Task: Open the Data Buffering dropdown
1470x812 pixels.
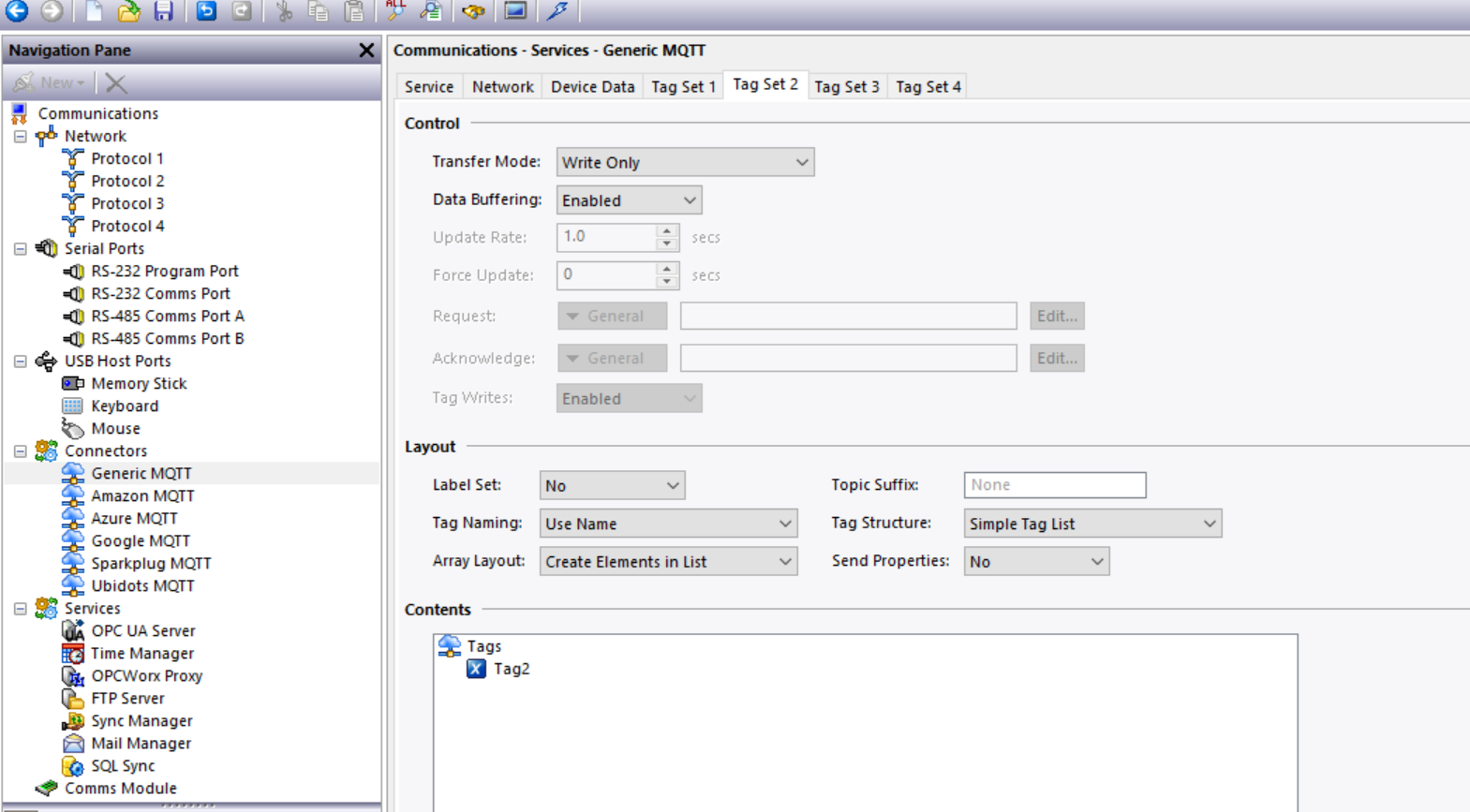Action: click(629, 200)
